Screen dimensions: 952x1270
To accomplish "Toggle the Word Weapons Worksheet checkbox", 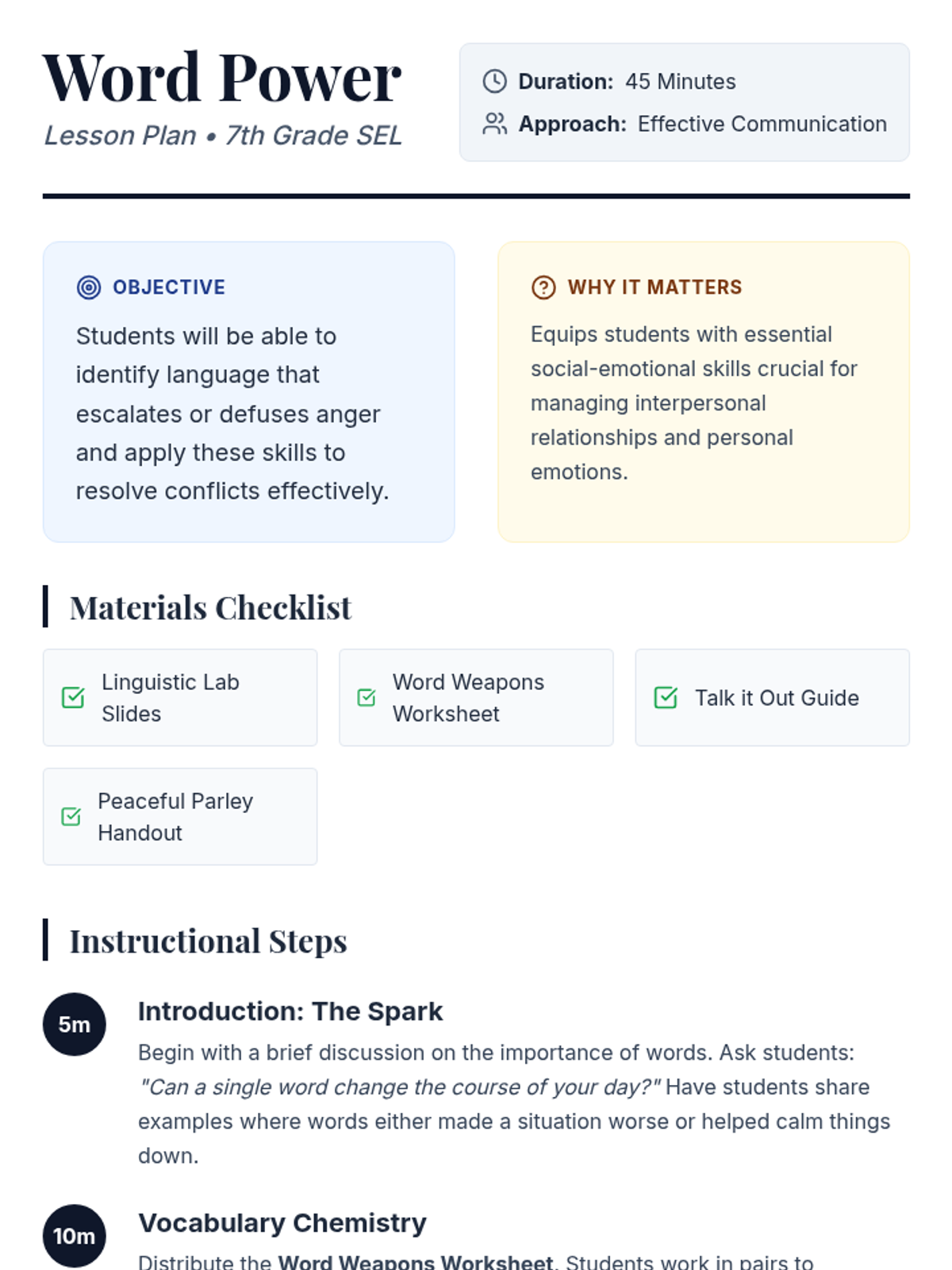I will [367, 698].
